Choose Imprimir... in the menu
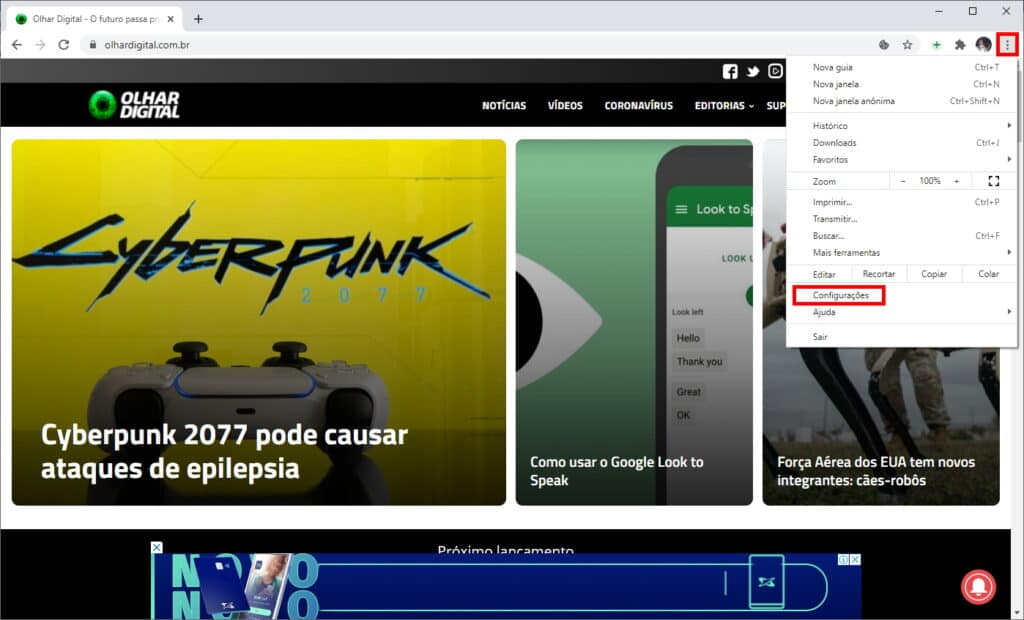Image resolution: width=1024 pixels, height=620 pixels. [x=902, y=202]
